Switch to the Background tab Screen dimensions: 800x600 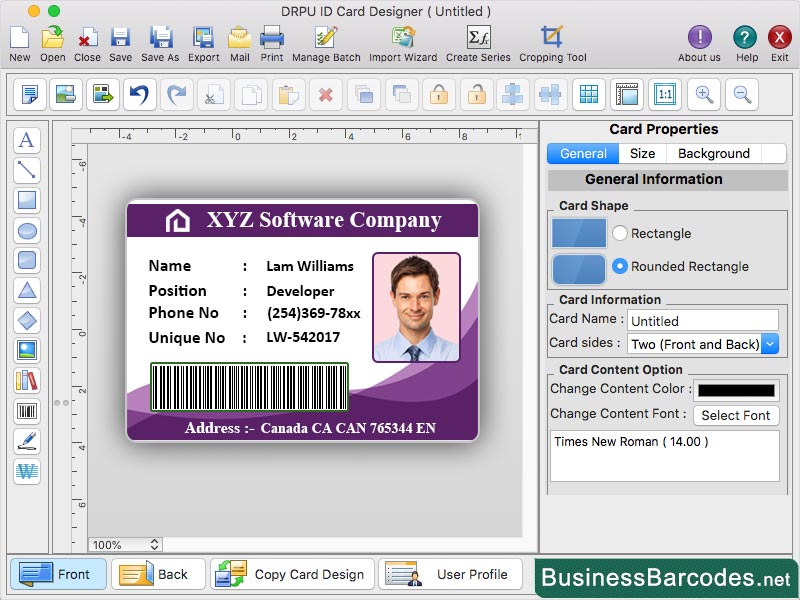714,153
